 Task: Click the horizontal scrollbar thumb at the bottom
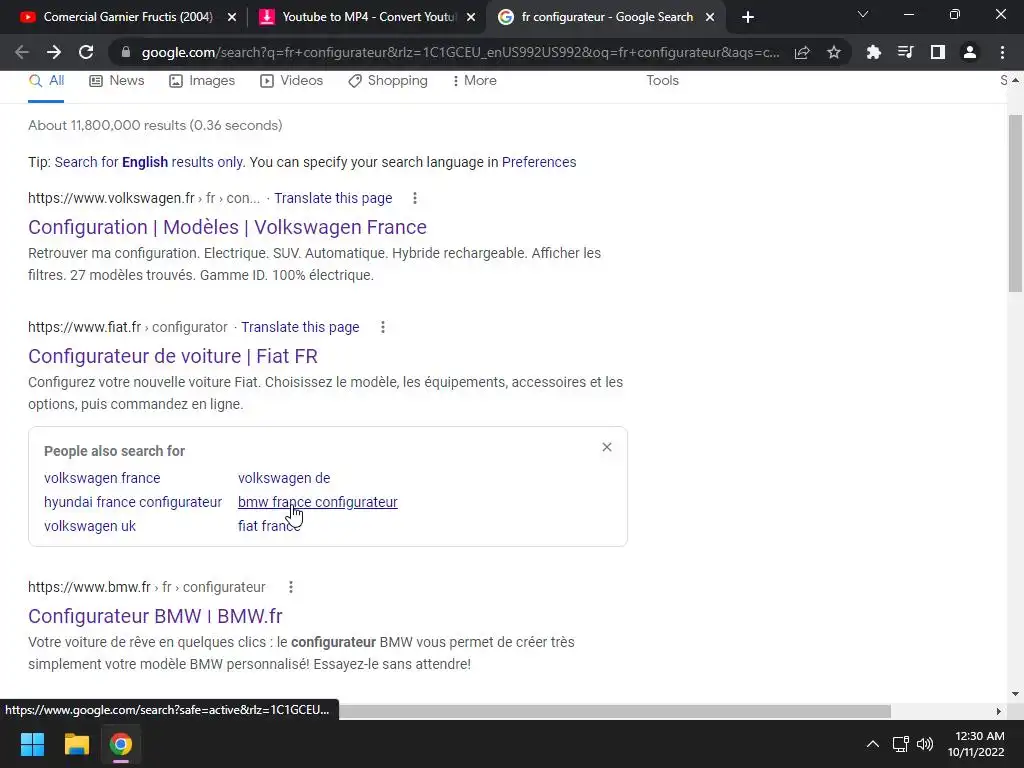click(614, 711)
